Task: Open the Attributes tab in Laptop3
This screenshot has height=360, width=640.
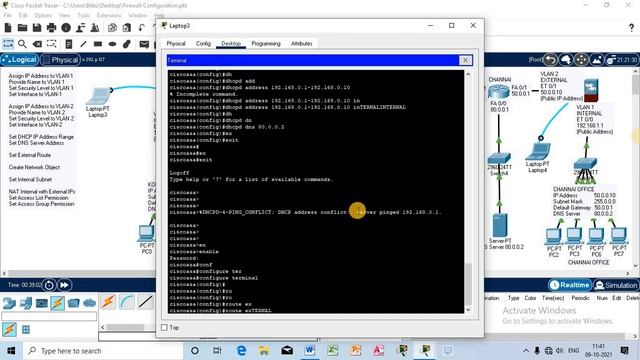Action: [x=301, y=43]
